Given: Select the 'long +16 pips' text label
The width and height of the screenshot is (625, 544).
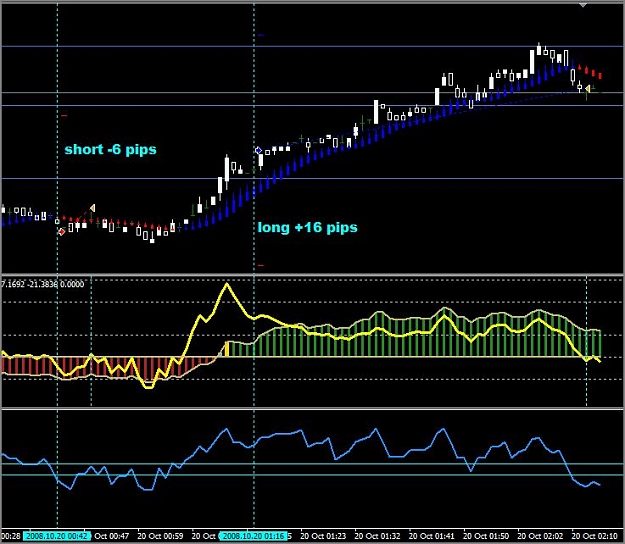Looking at the screenshot, I should (x=307, y=228).
